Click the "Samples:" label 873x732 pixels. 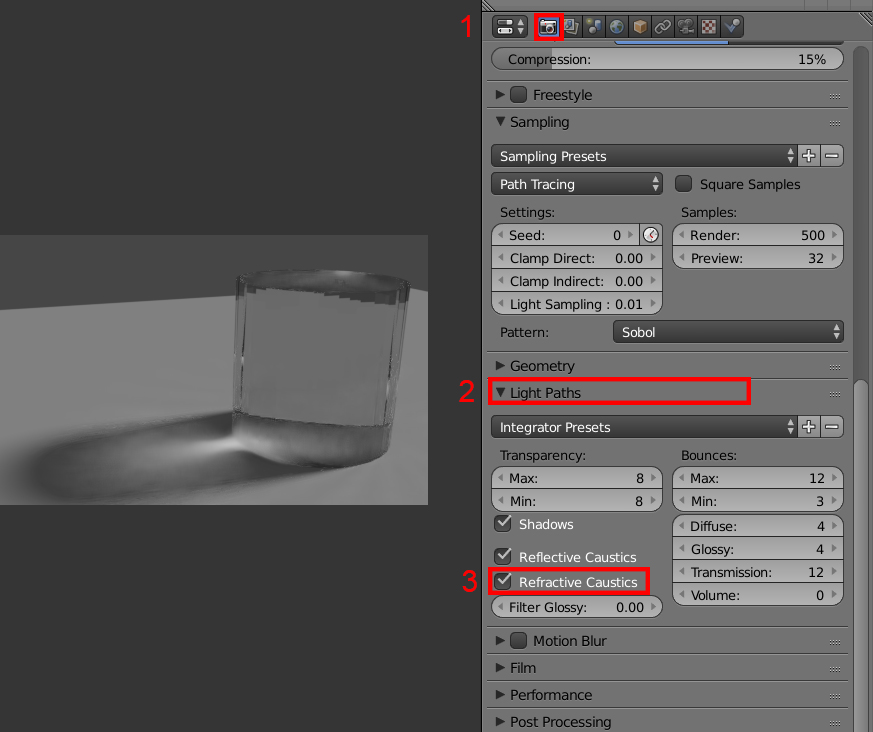click(x=709, y=212)
